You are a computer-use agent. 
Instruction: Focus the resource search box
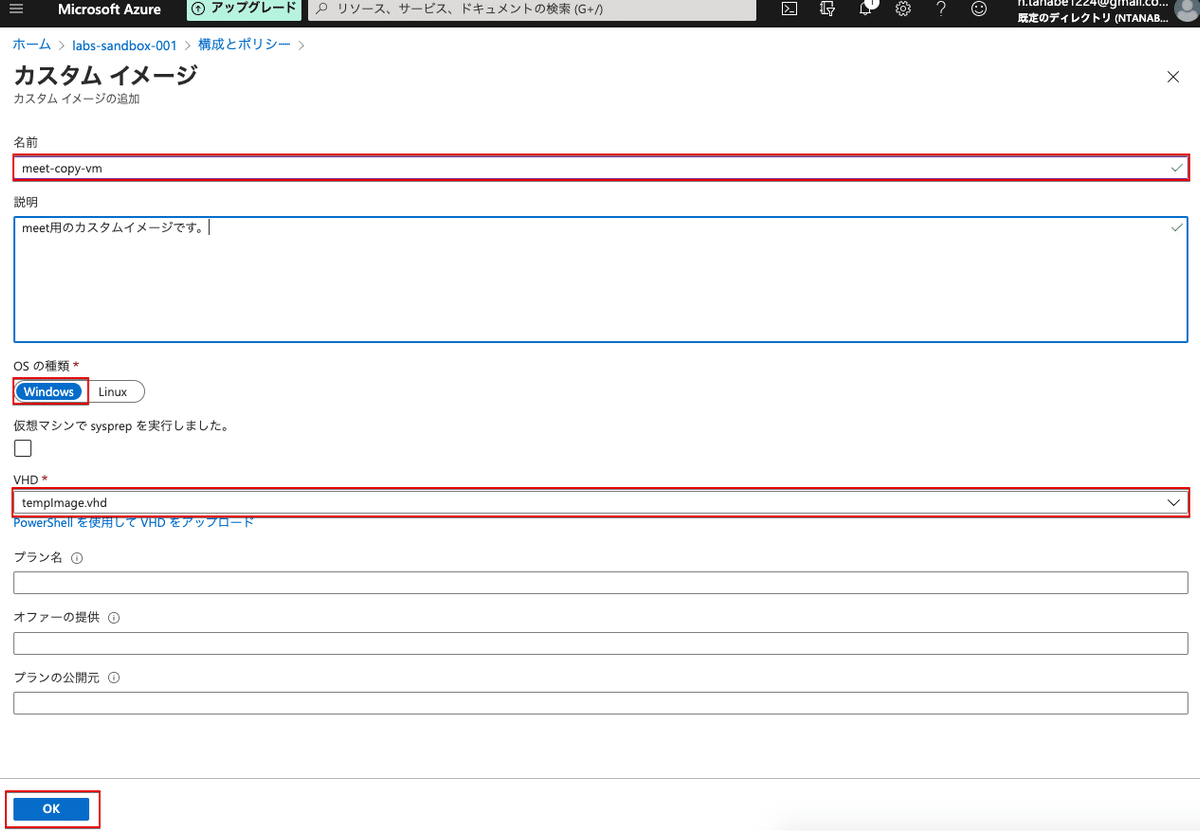point(532,9)
